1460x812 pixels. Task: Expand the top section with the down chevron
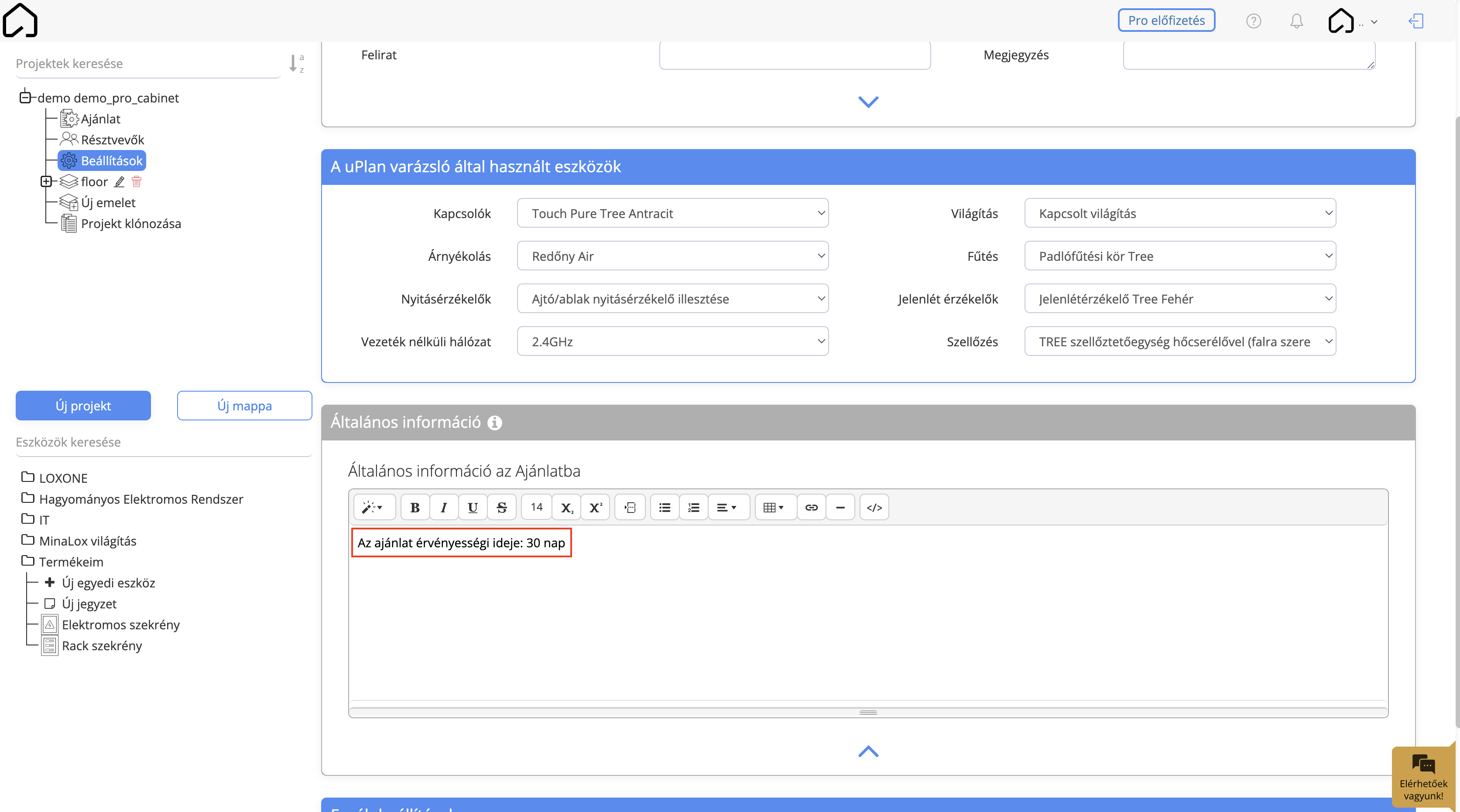click(868, 102)
